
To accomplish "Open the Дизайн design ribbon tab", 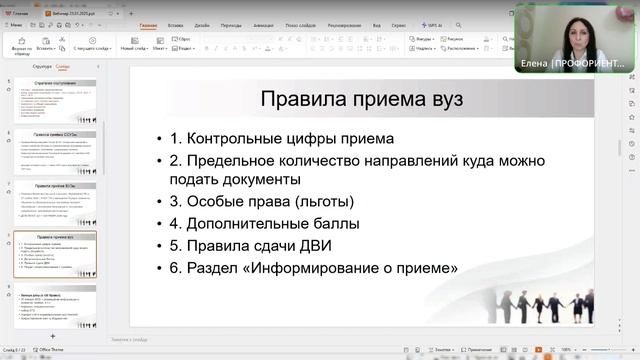I will click(202, 25).
